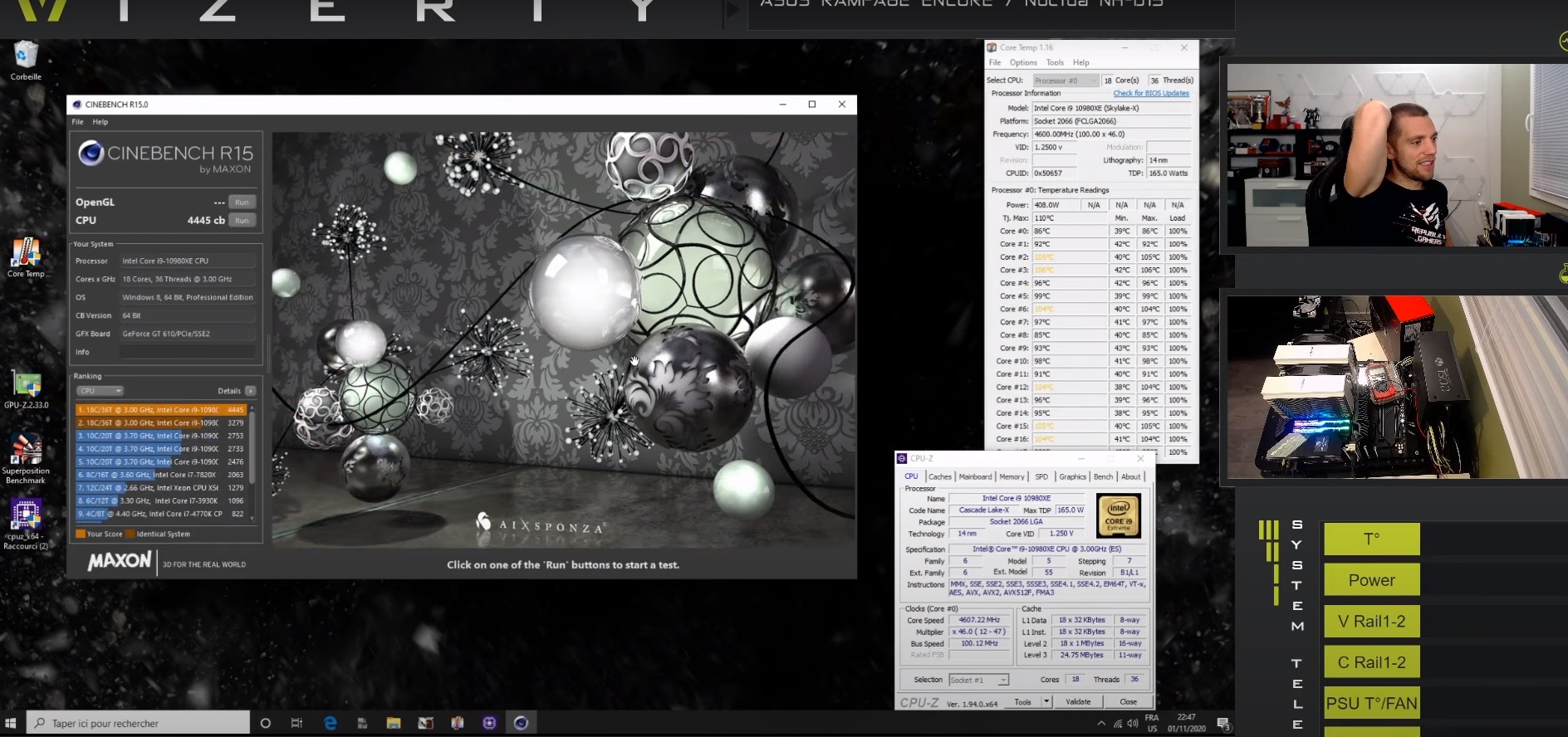This screenshot has width=1568, height=737.
Task: Click the volume icon in system tray
Action: (x=1132, y=724)
